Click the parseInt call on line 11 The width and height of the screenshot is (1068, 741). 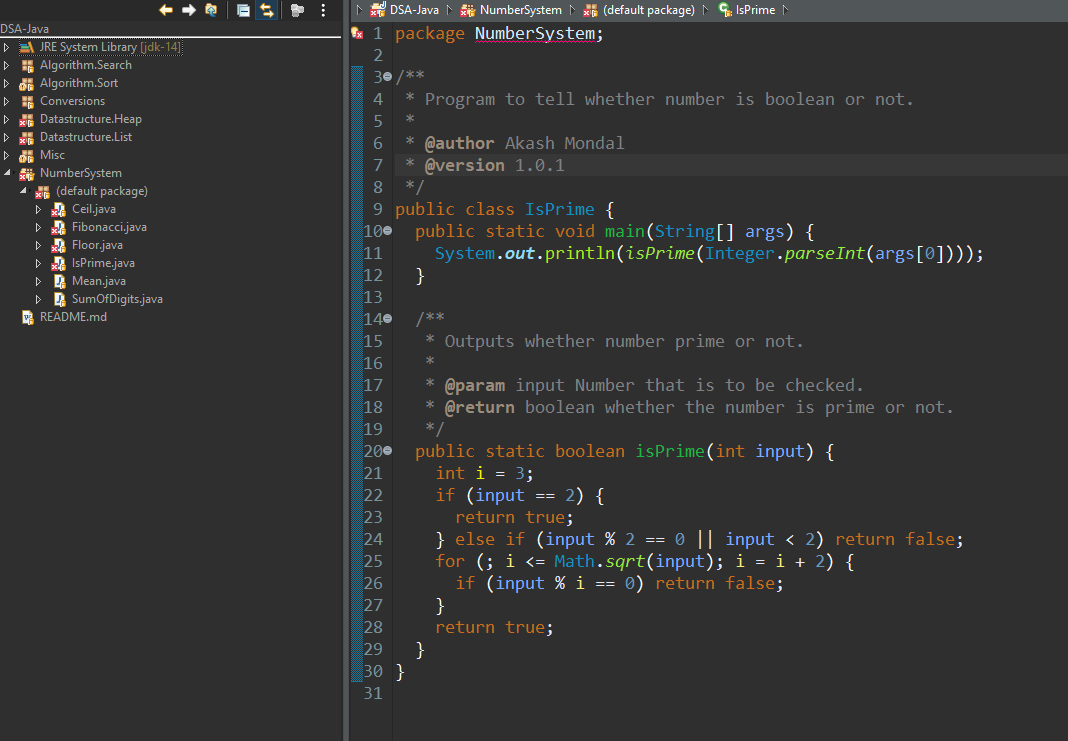[823, 253]
